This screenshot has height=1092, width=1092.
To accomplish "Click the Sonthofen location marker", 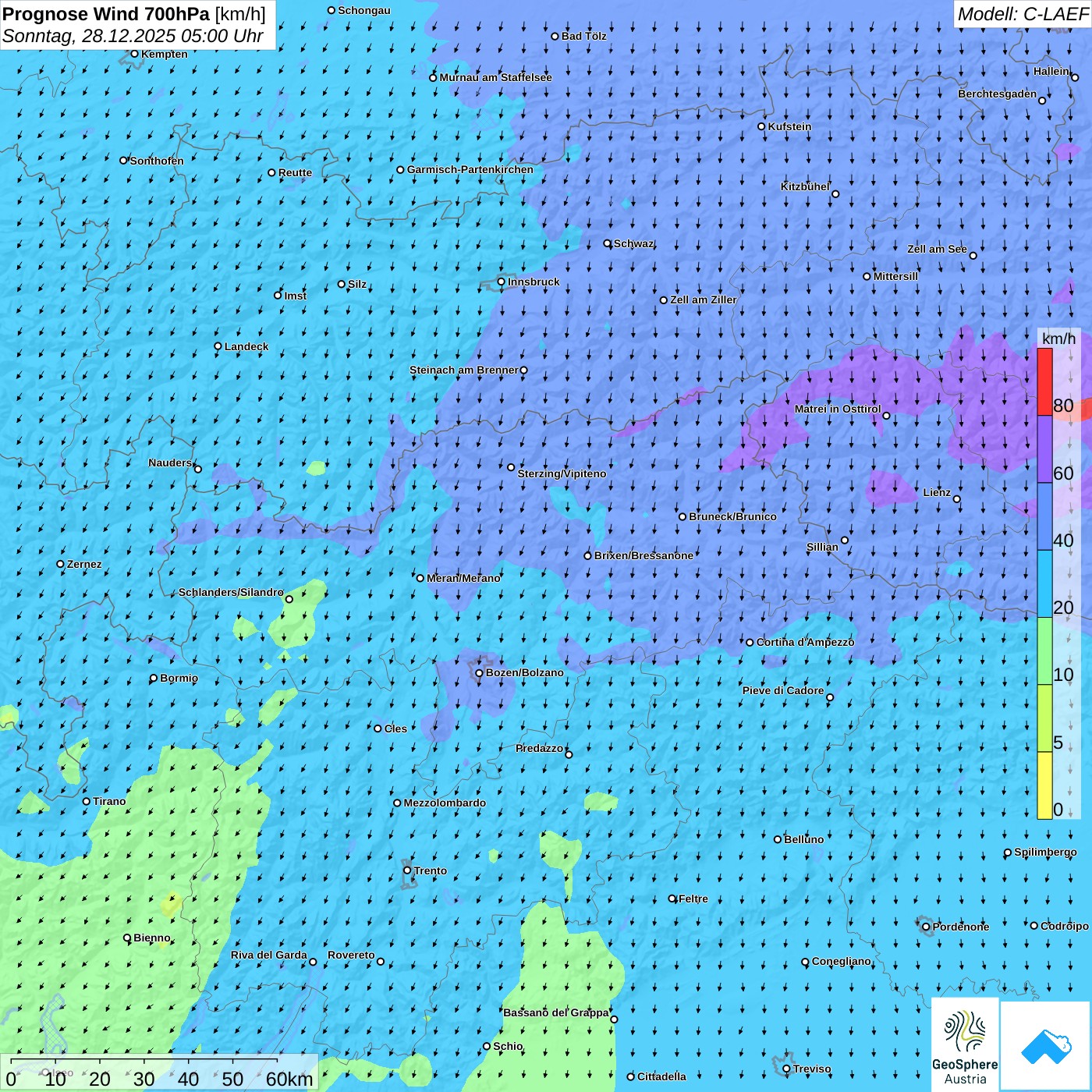I will click(x=123, y=160).
